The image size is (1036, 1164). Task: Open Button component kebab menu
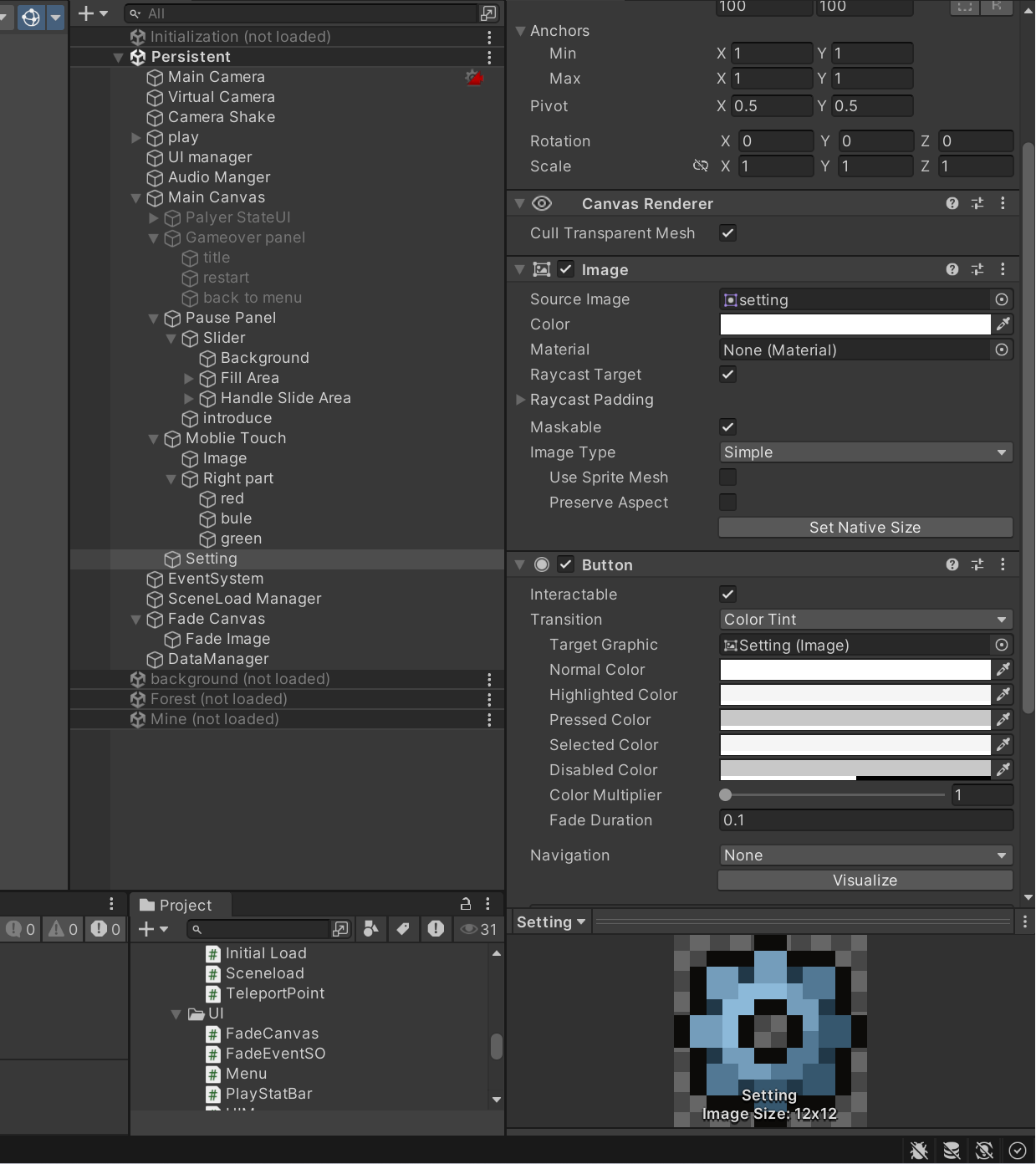click(1003, 564)
